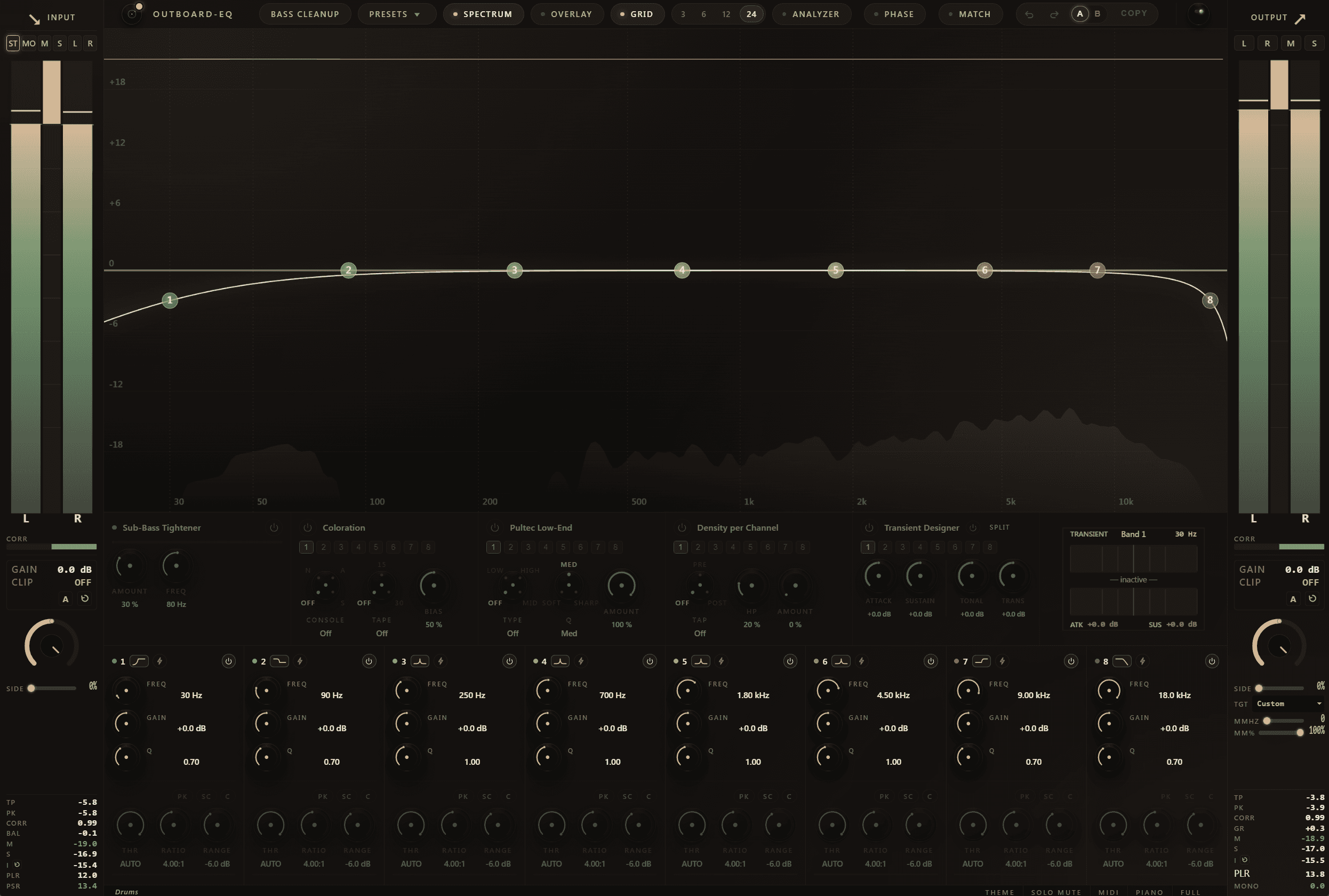Select grid range 6
Viewport: 1329px width, 896px height.
(703, 14)
